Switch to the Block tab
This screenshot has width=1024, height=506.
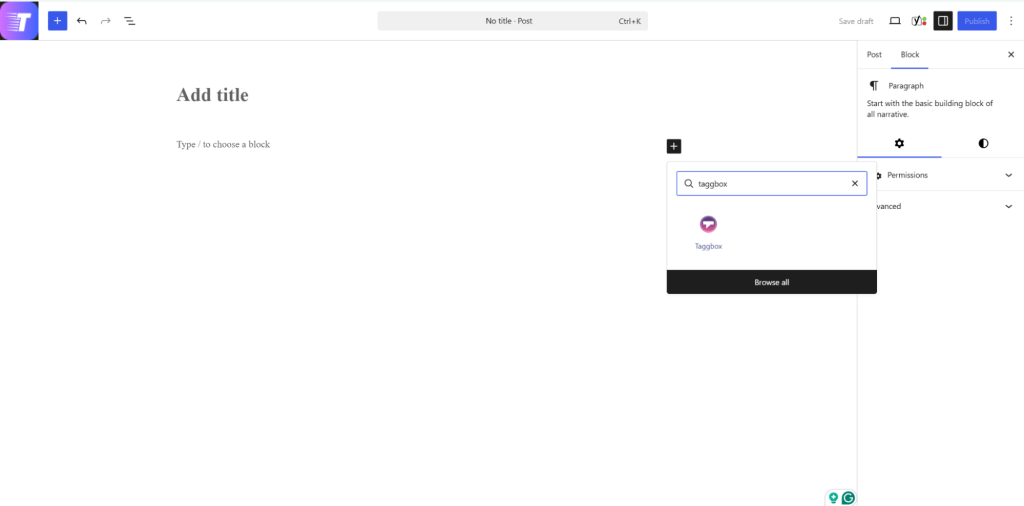pyautogui.click(x=910, y=55)
